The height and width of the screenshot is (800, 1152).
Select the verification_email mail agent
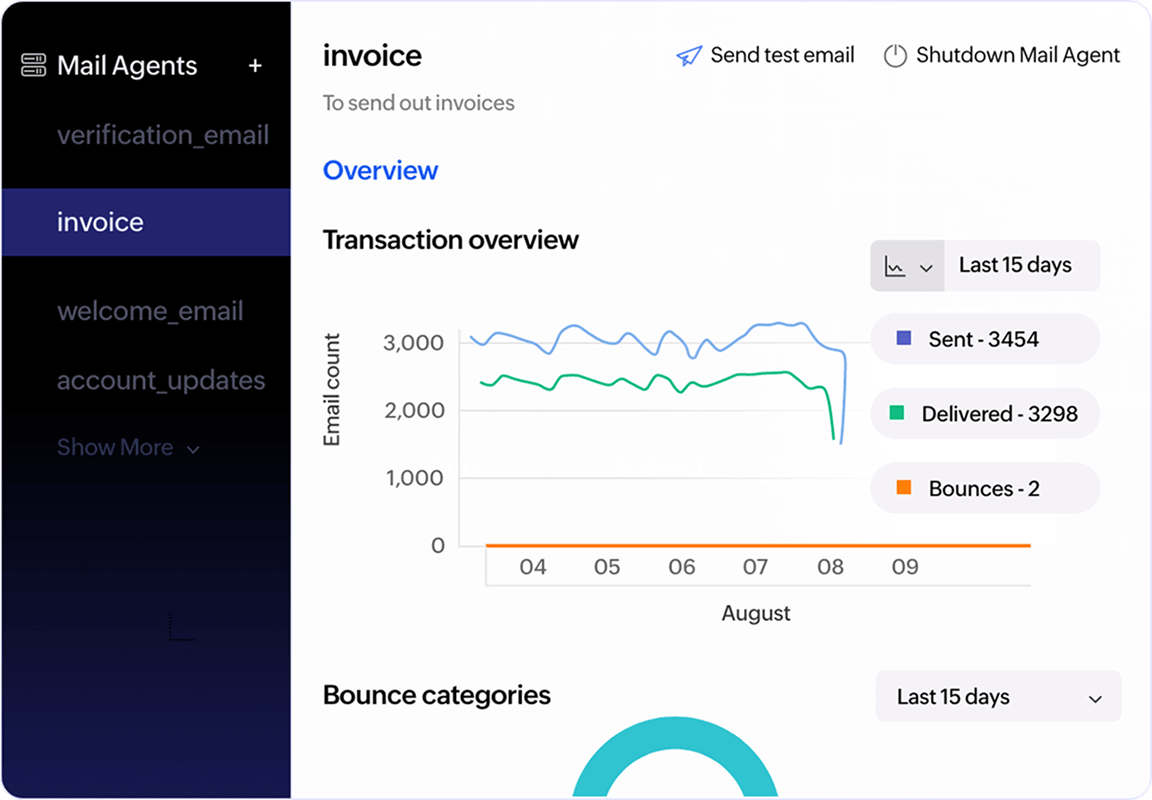(163, 135)
